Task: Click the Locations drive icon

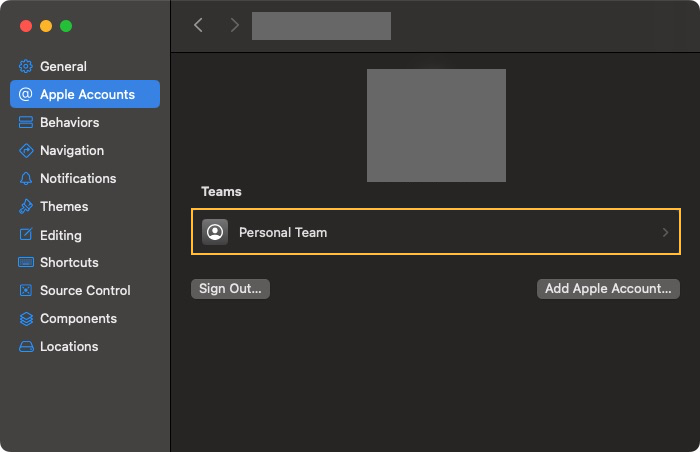Action: (26, 347)
